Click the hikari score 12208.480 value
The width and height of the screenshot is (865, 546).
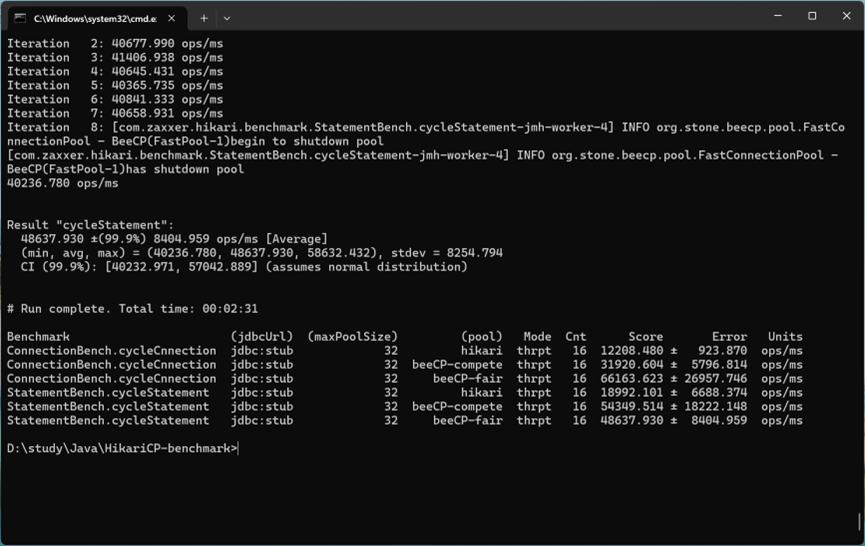pos(632,351)
